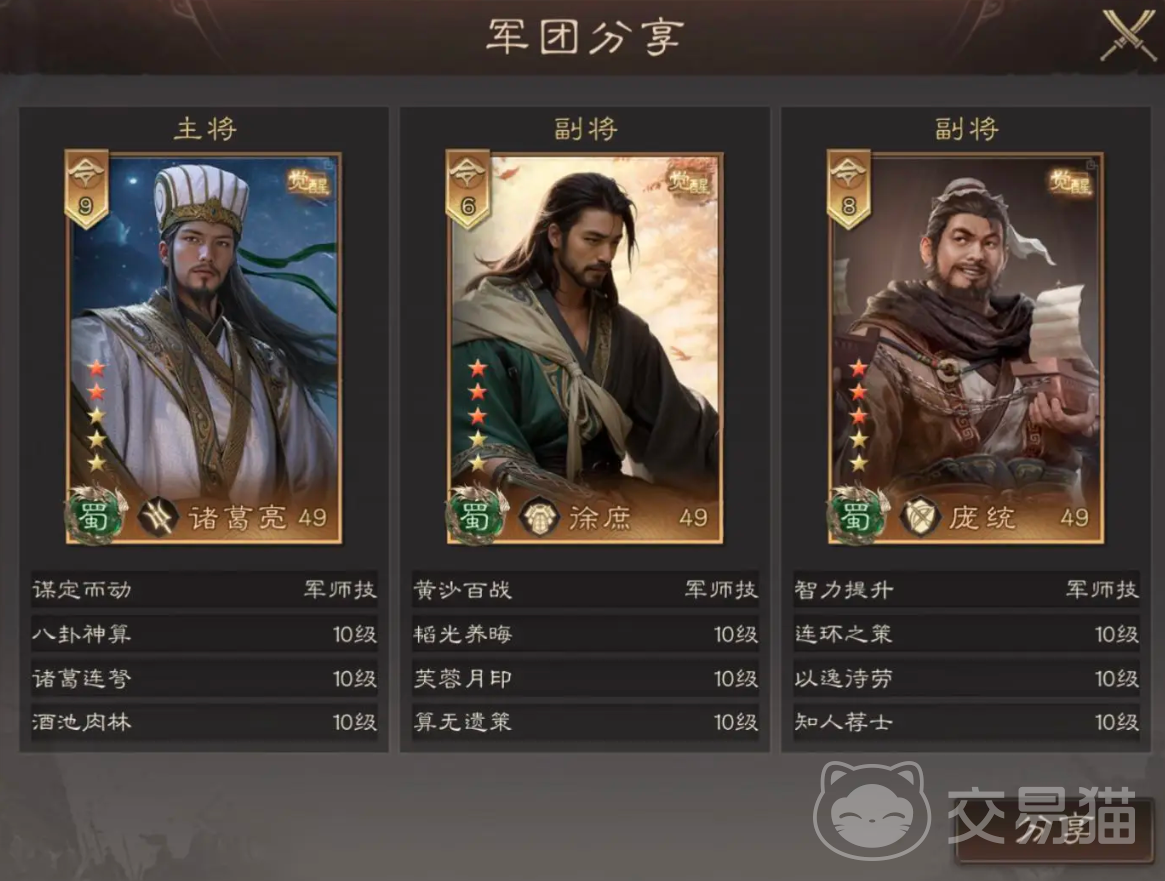Open the 庞统 general portrait card
The image size is (1165, 881).
tap(966, 348)
